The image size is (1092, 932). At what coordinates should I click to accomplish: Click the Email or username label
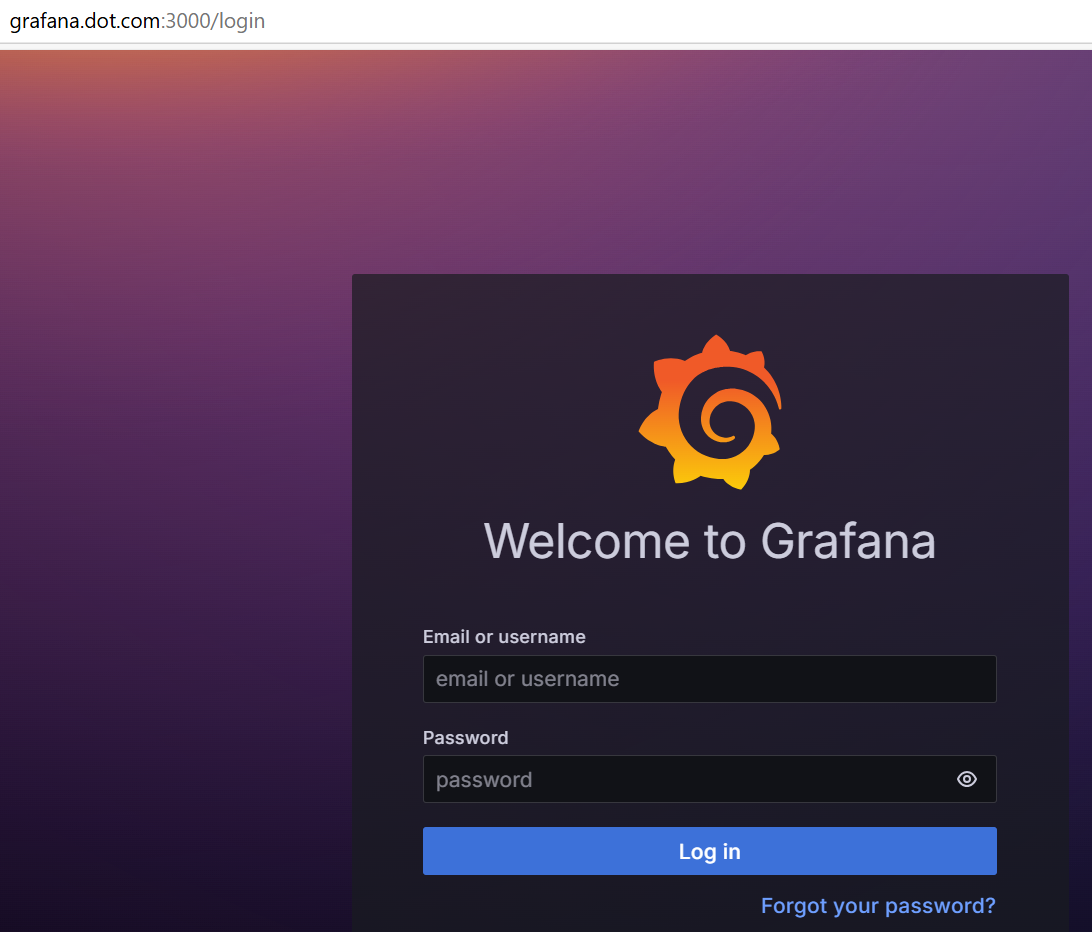point(504,637)
